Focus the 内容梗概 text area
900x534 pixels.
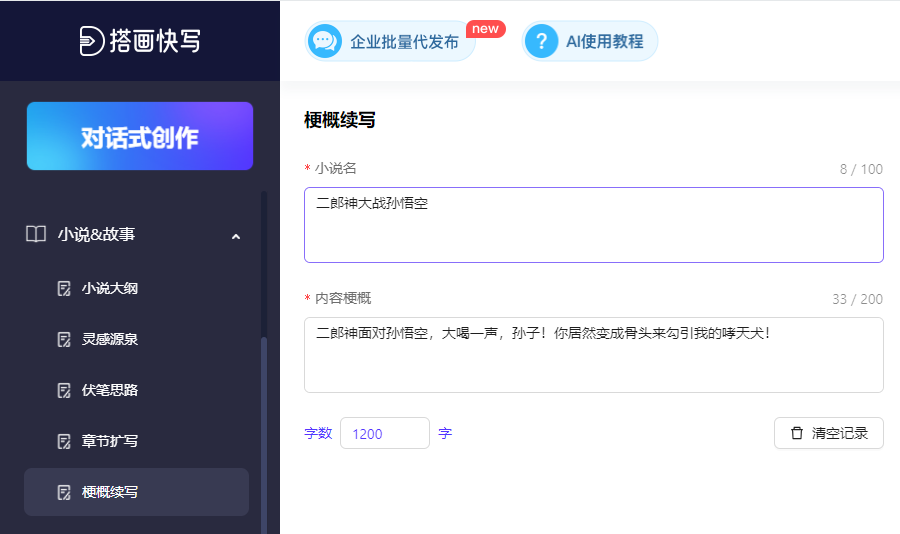[x=593, y=355]
